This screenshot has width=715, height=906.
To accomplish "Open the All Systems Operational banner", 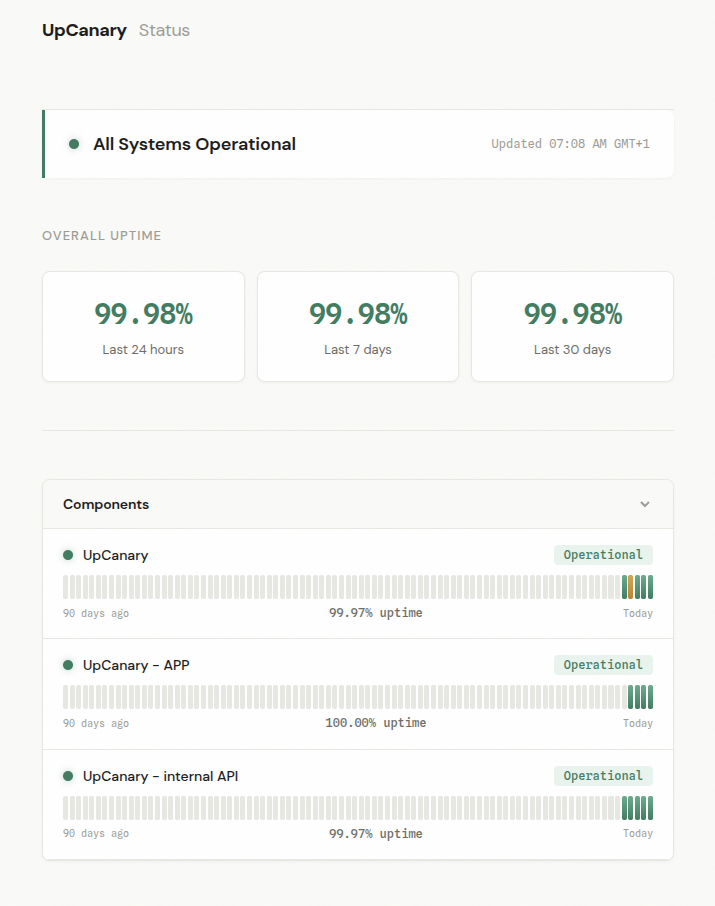I will pos(194,144).
